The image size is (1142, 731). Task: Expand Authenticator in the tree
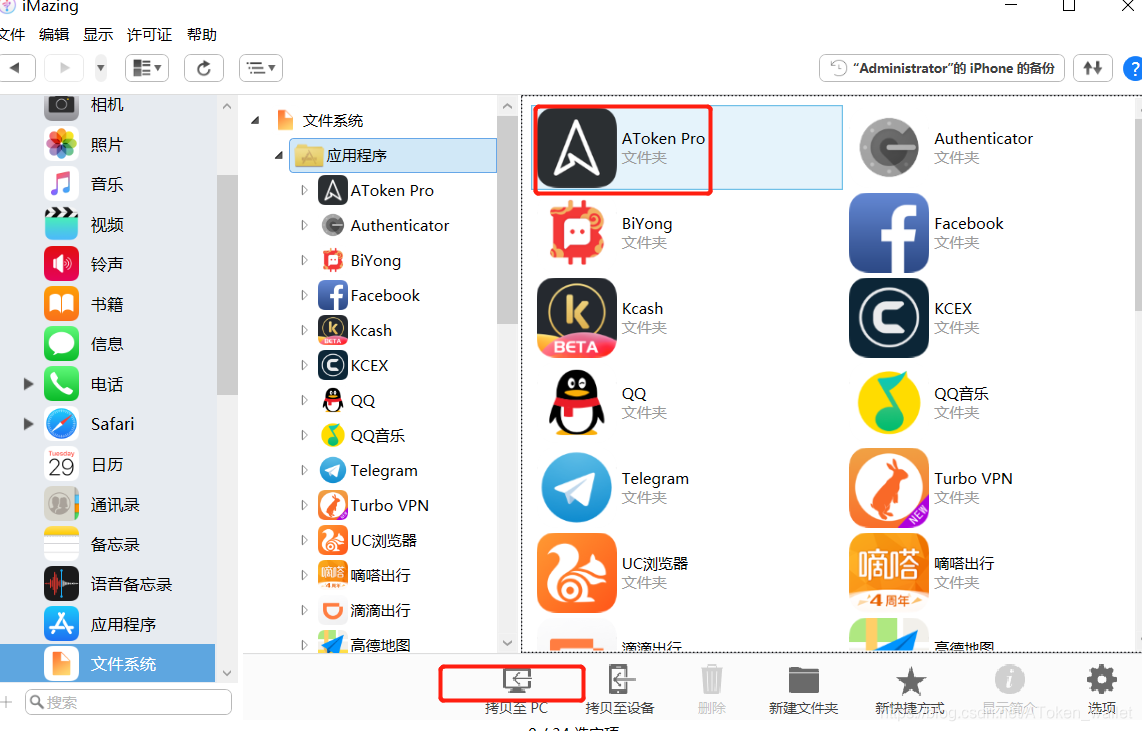304,225
